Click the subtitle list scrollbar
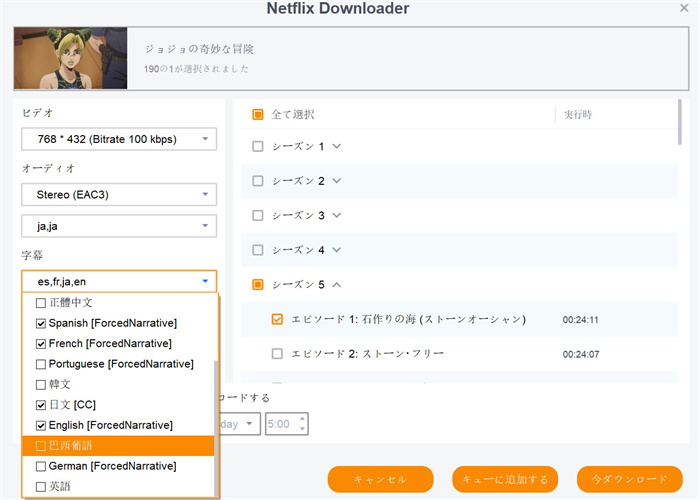The width and height of the screenshot is (700, 500). click(216, 429)
